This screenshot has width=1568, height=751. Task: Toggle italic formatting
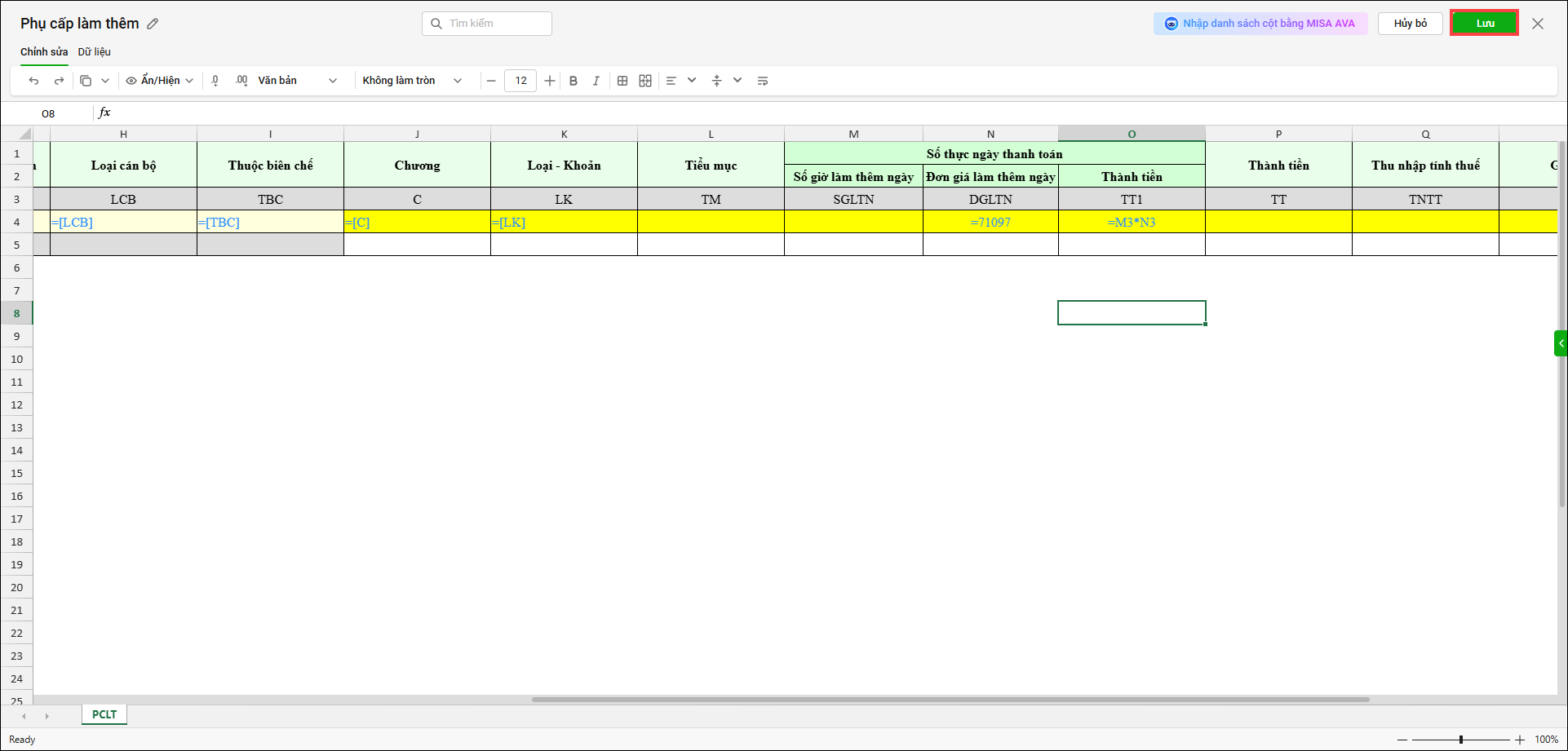point(596,81)
